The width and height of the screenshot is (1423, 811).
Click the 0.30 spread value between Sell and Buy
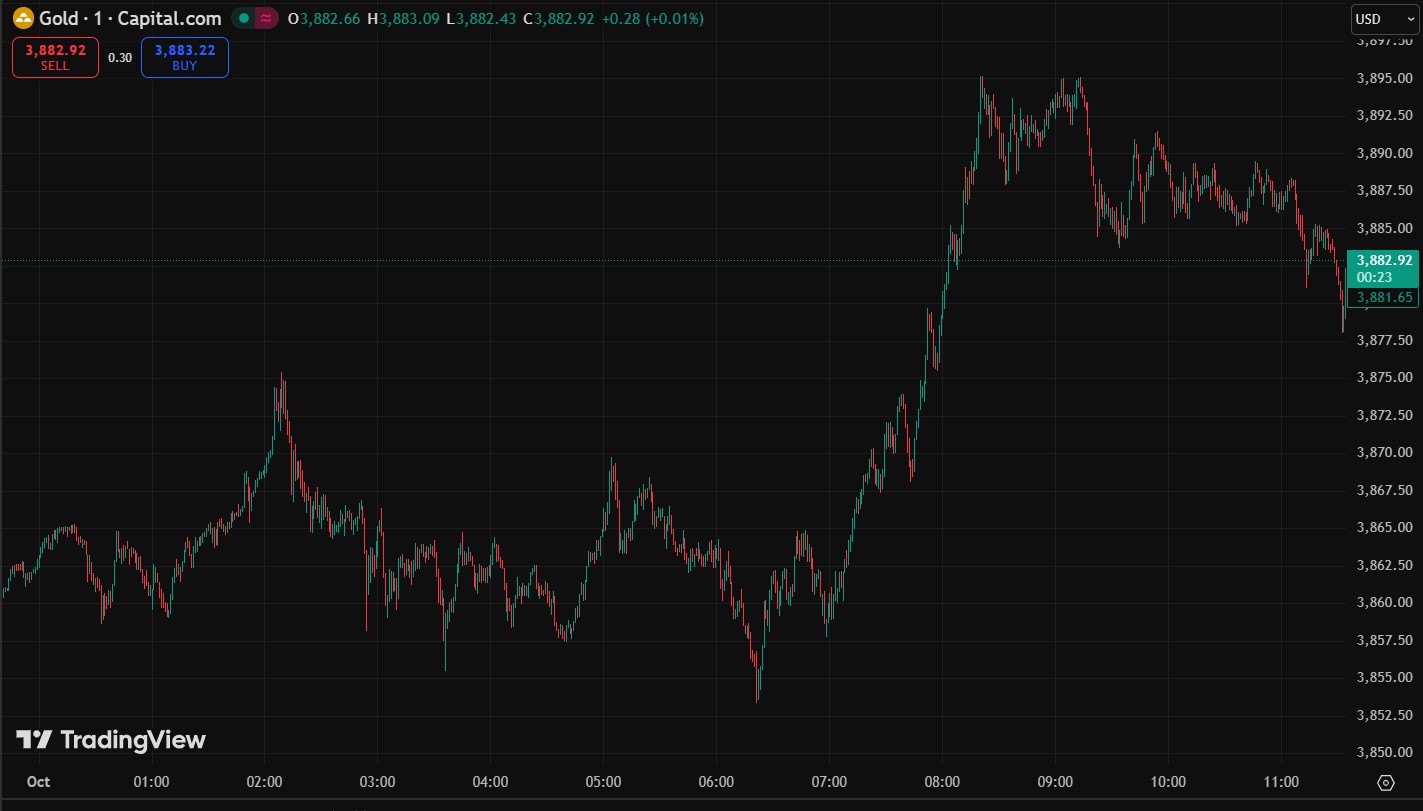pos(120,58)
